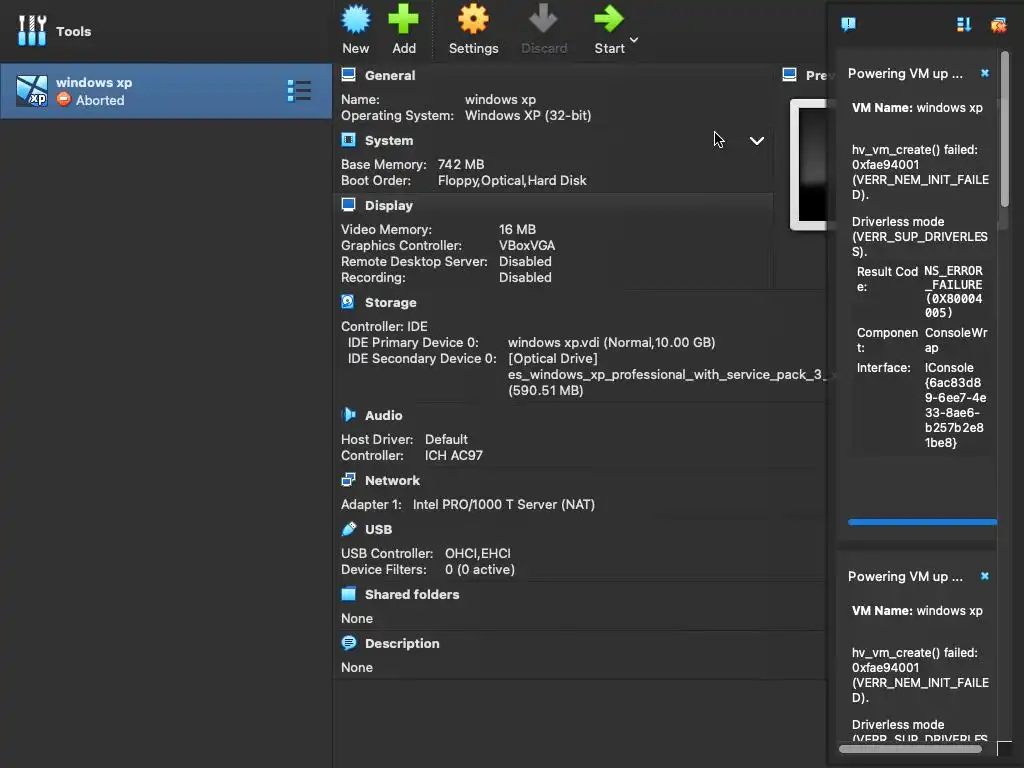Open the Network settings header link
Viewport: 1024px width, 768px height.
tap(392, 481)
